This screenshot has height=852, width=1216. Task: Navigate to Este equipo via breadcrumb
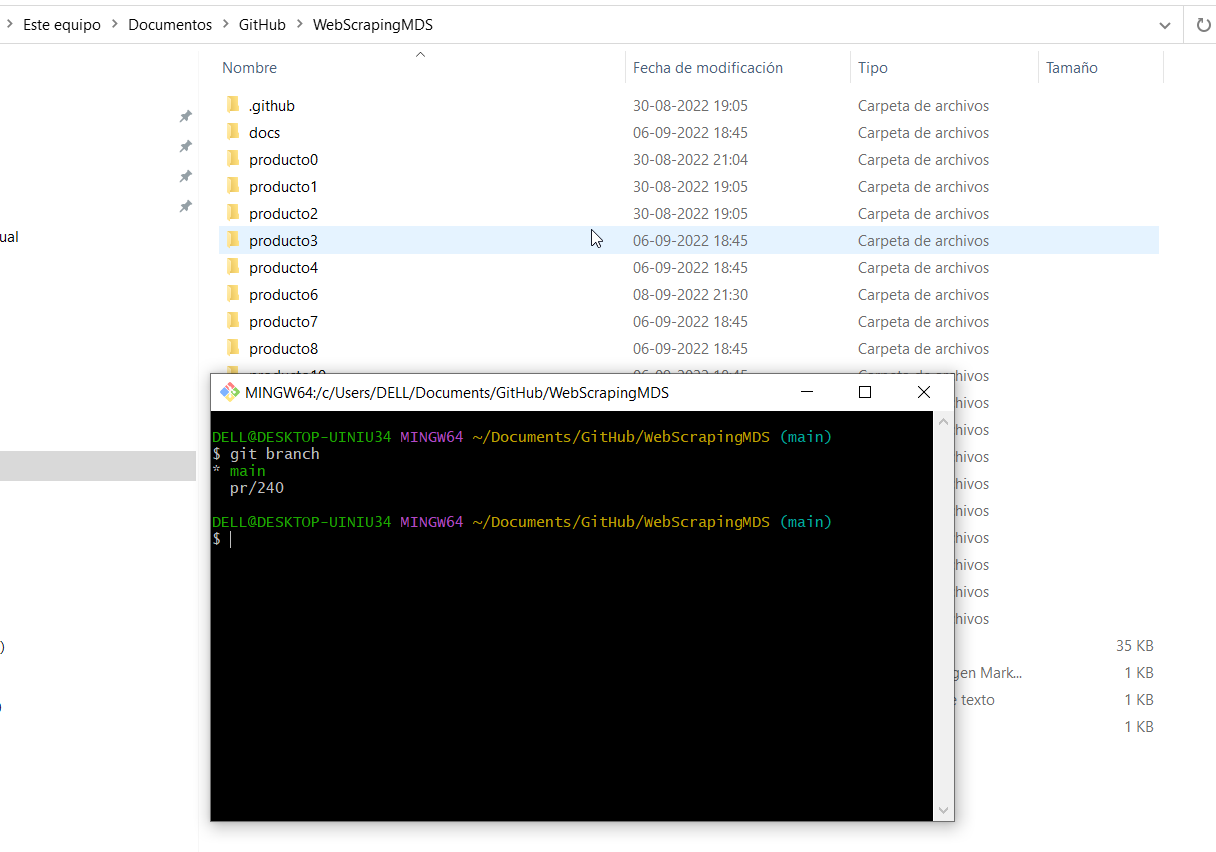click(61, 24)
